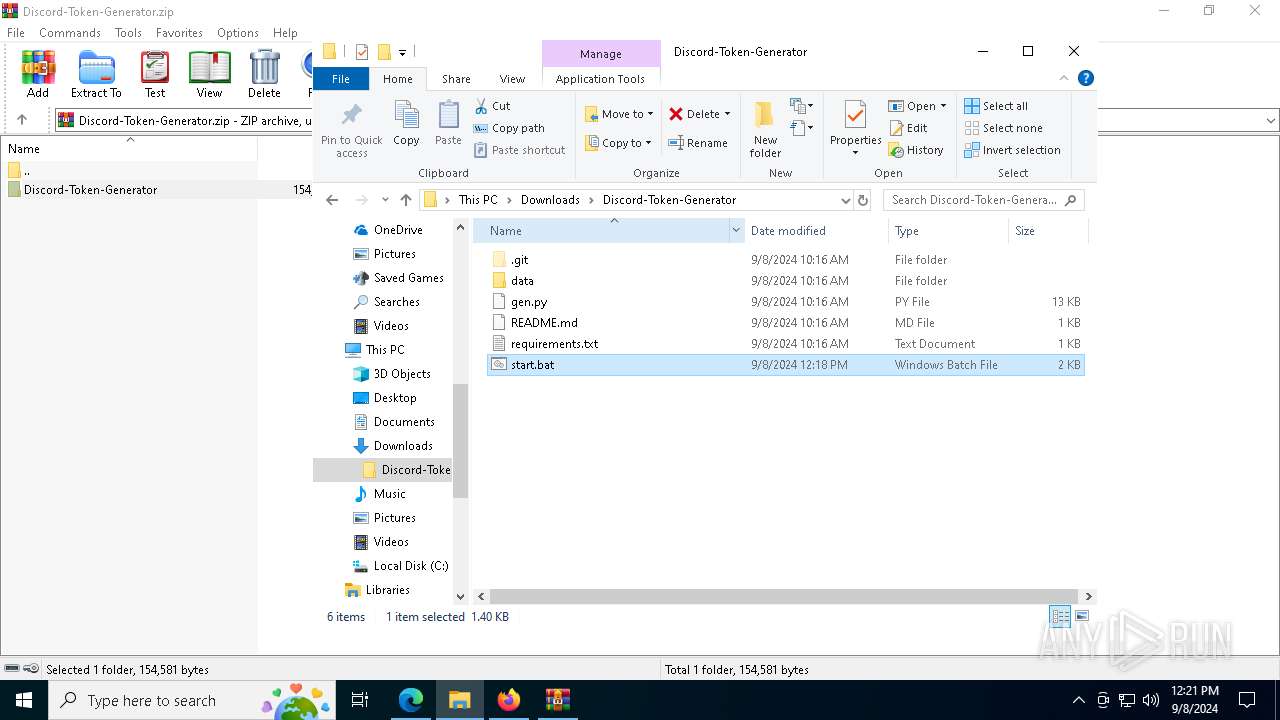Viewport: 1280px width, 720px height.
Task: Click This PC in address breadcrumb
Action: point(478,200)
